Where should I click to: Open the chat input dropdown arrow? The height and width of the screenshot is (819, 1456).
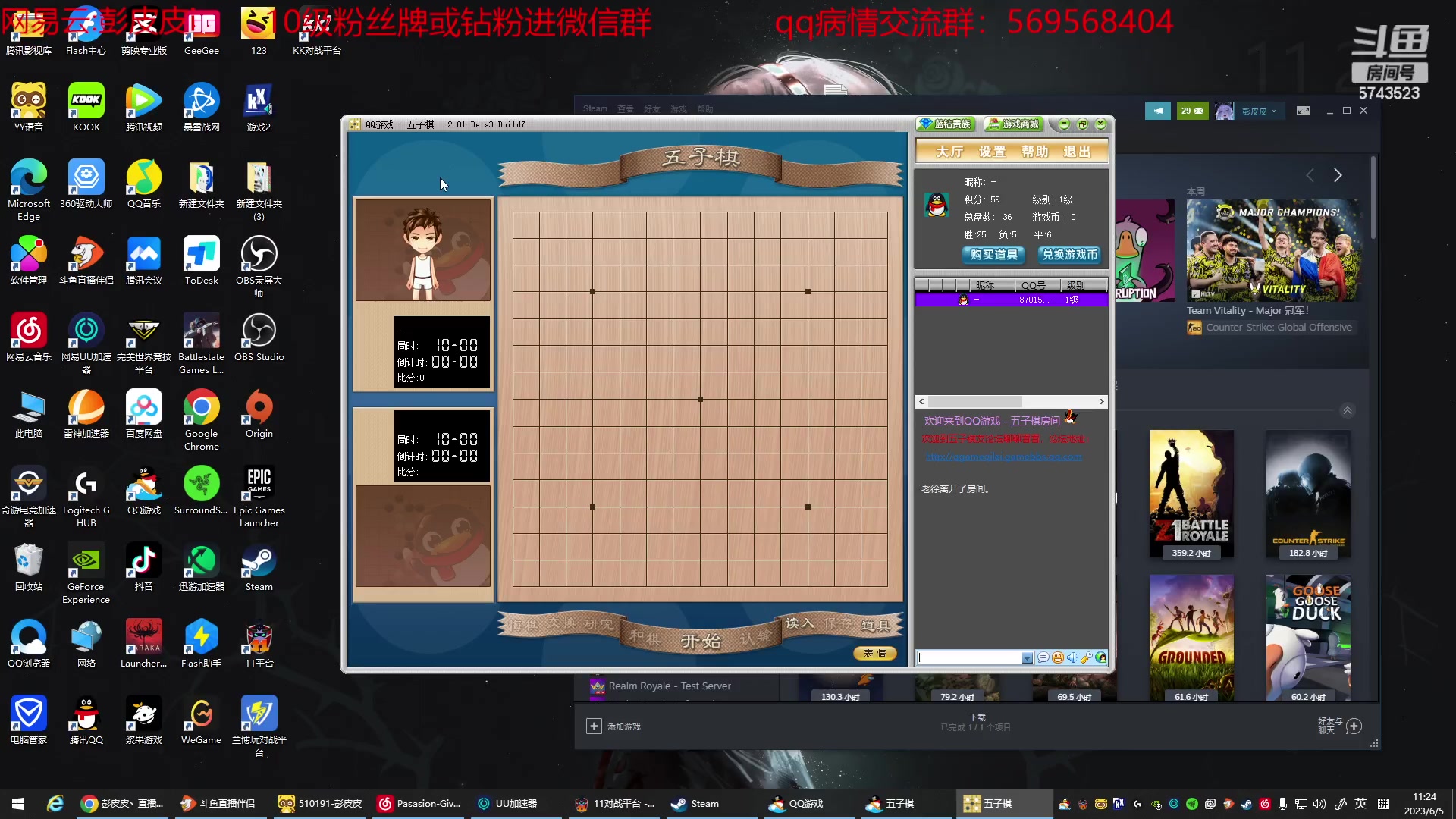pos(1027,658)
